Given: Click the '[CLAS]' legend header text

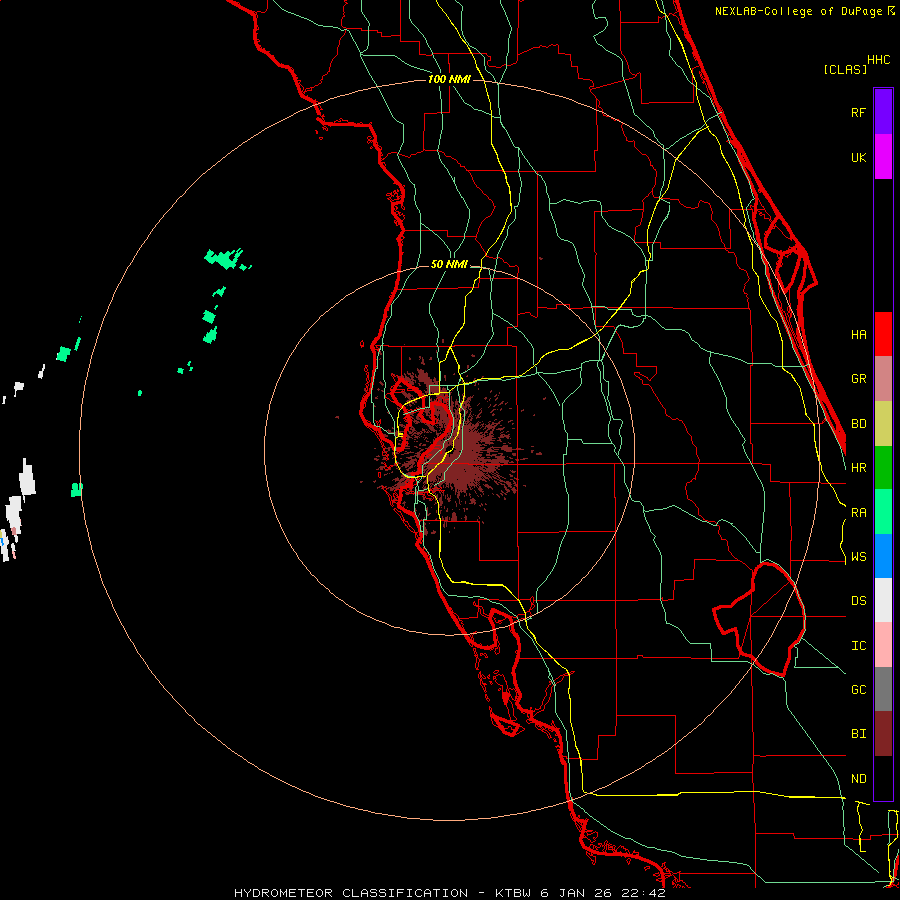Looking at the screenshot, I should (x=845, y=69).
